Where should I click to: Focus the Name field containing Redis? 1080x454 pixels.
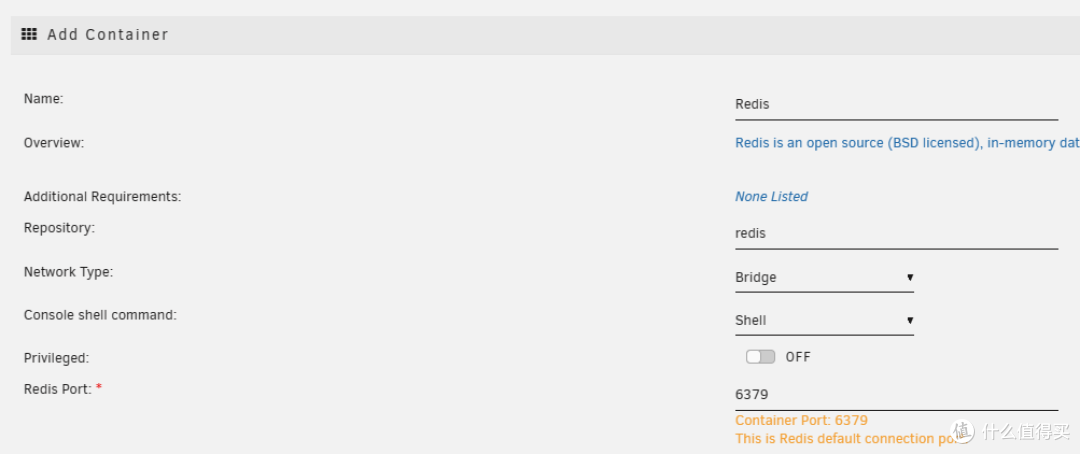895,104
